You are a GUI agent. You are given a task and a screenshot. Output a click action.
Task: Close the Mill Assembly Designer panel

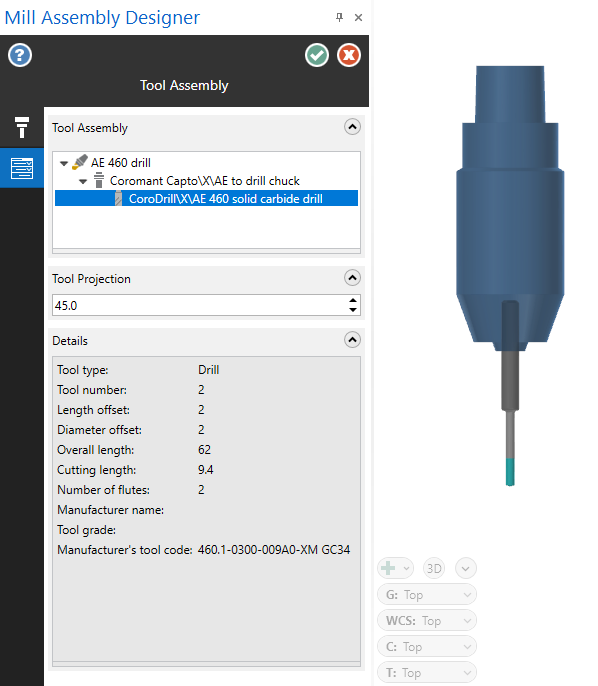click(358, 18)
